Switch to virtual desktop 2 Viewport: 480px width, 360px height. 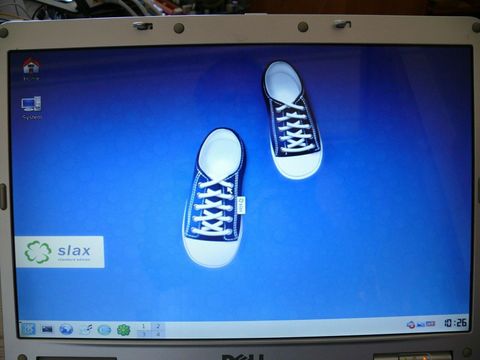click(x=158, y=326)
